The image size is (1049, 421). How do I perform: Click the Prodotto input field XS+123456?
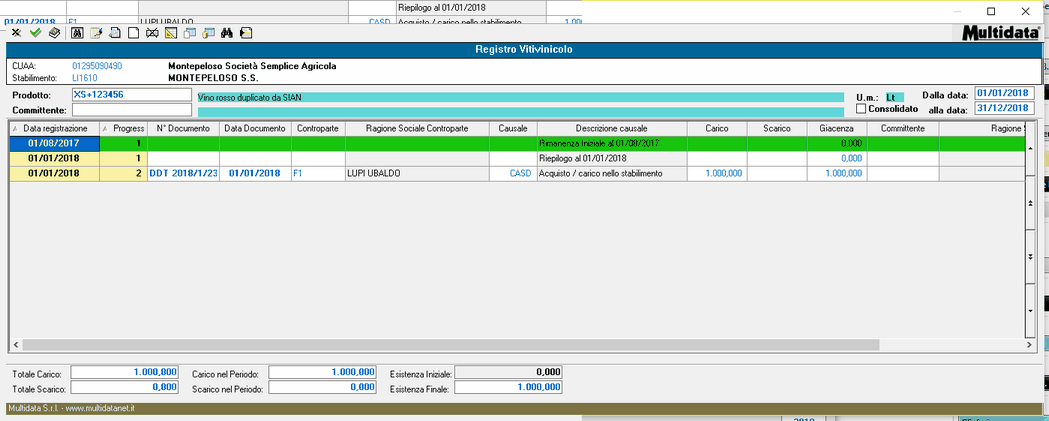(x=132, y=94)
